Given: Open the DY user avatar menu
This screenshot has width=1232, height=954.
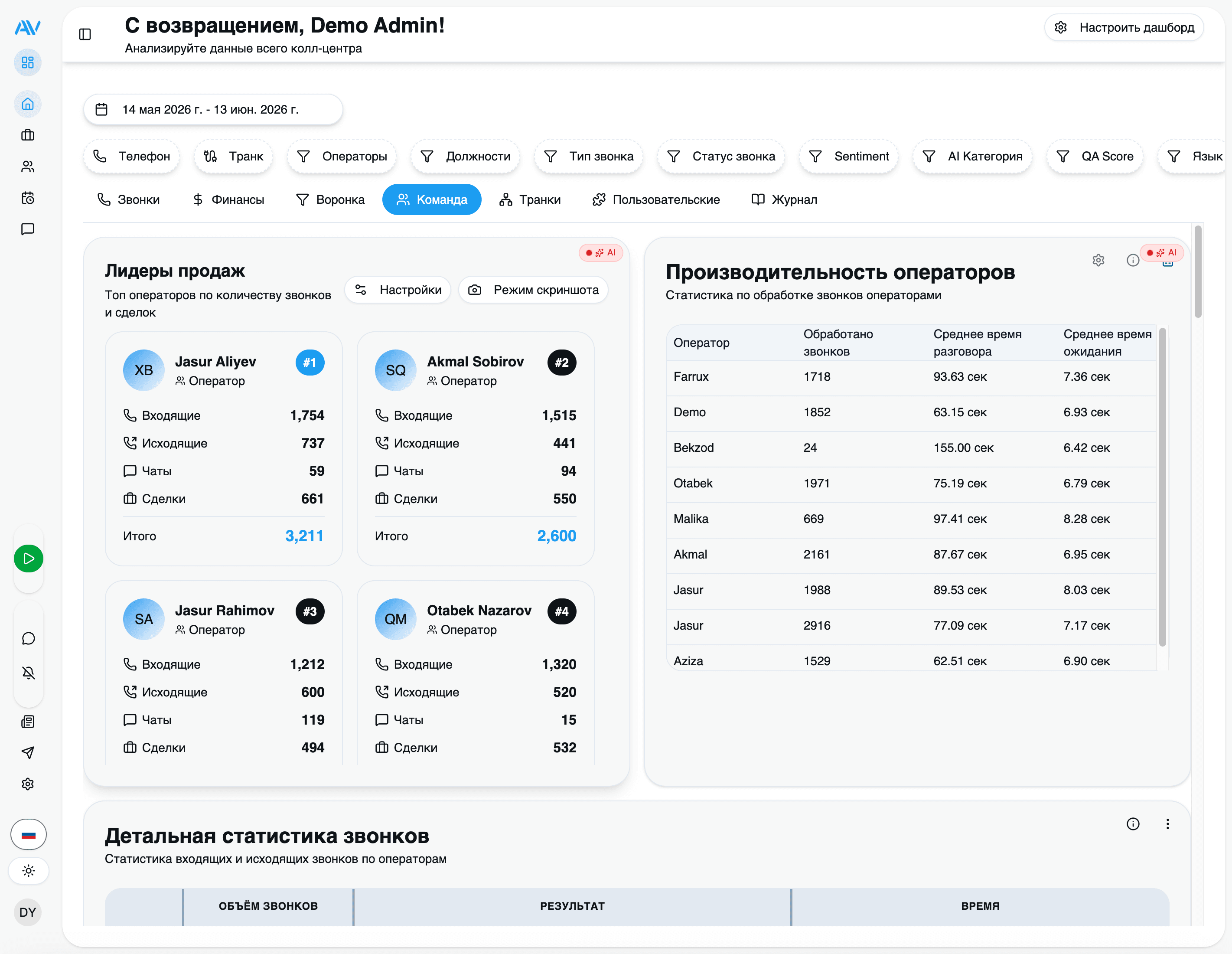Looking at the screenshot, I should click(28, 912).
